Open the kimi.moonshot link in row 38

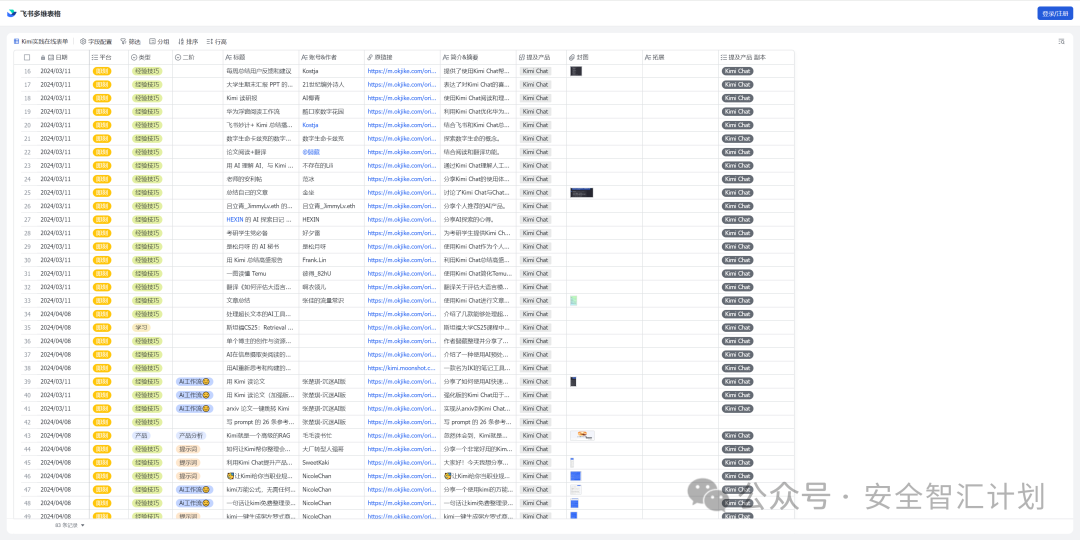pos(402,368)
